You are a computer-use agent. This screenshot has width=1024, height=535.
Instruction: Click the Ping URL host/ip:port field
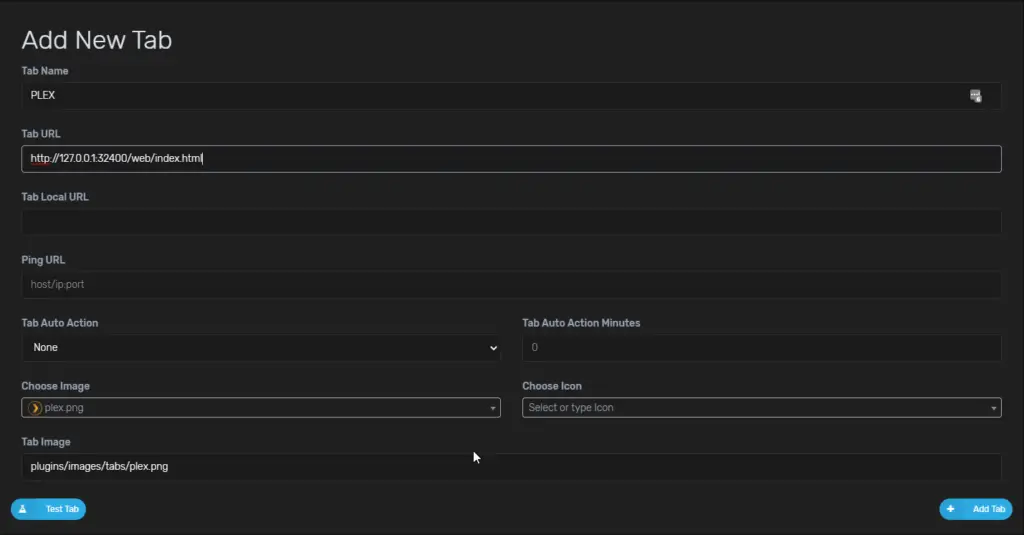point(511,284)
